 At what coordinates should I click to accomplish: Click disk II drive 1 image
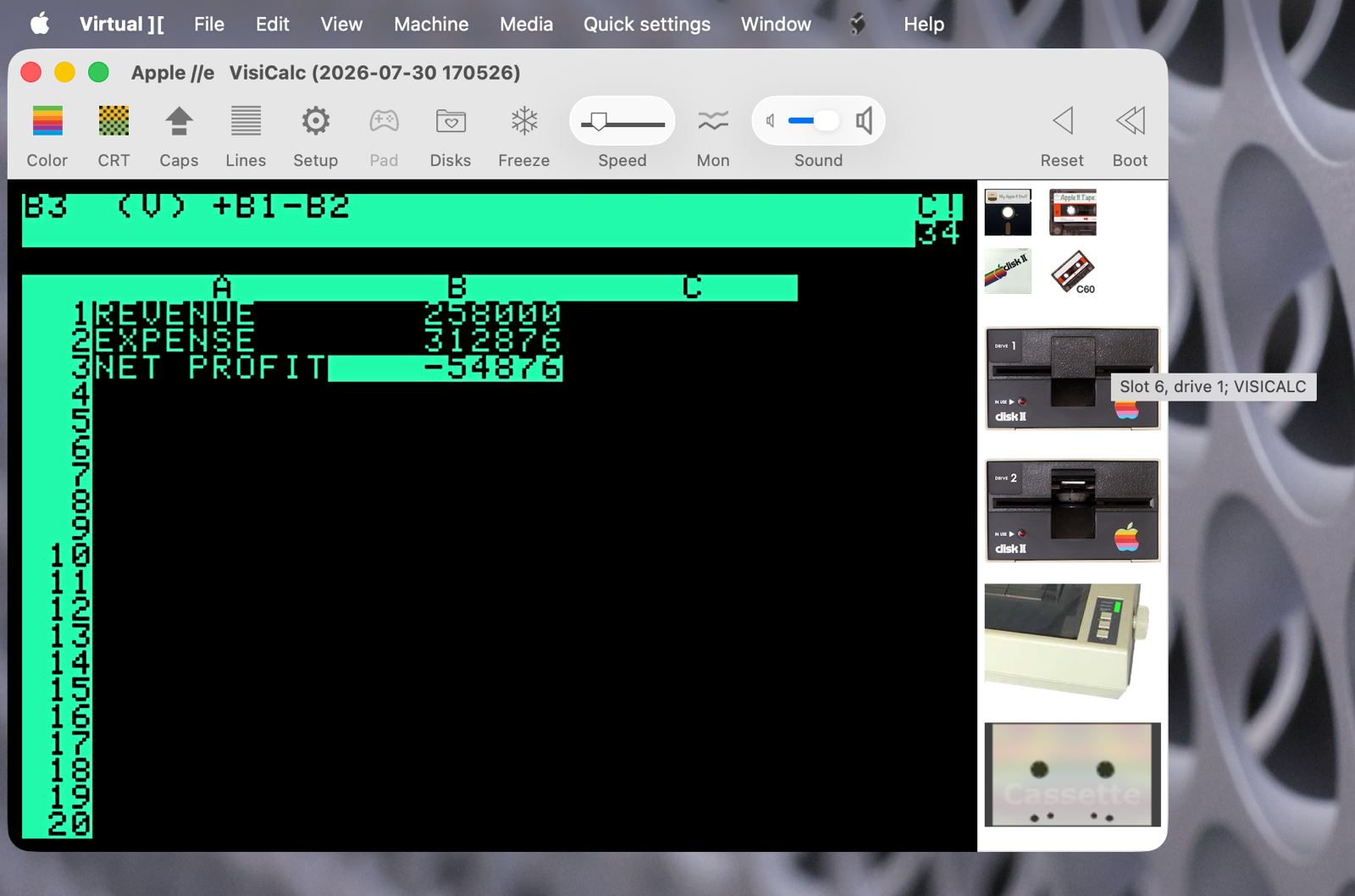(x=1073, y=379)
